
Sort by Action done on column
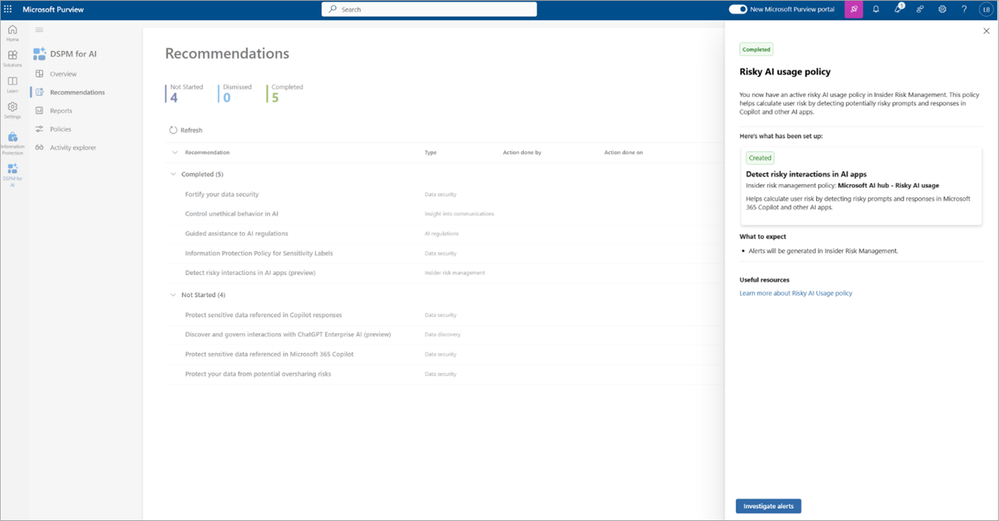(x=624, y=152)
